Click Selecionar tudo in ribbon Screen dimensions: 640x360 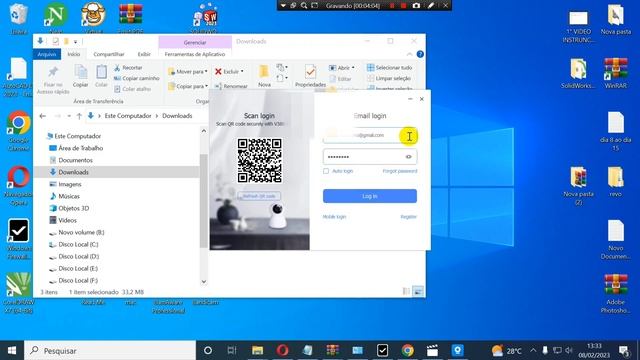[389, 67]
